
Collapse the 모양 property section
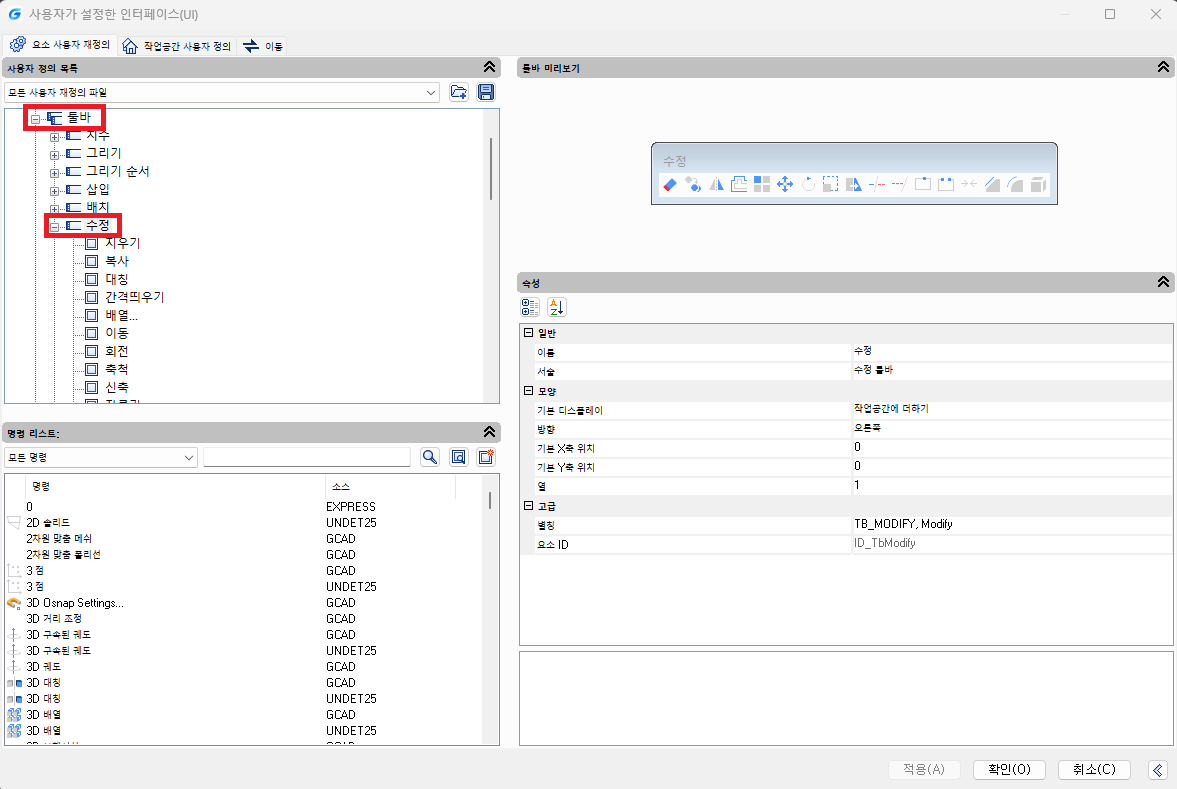click(x=528, y=391)
